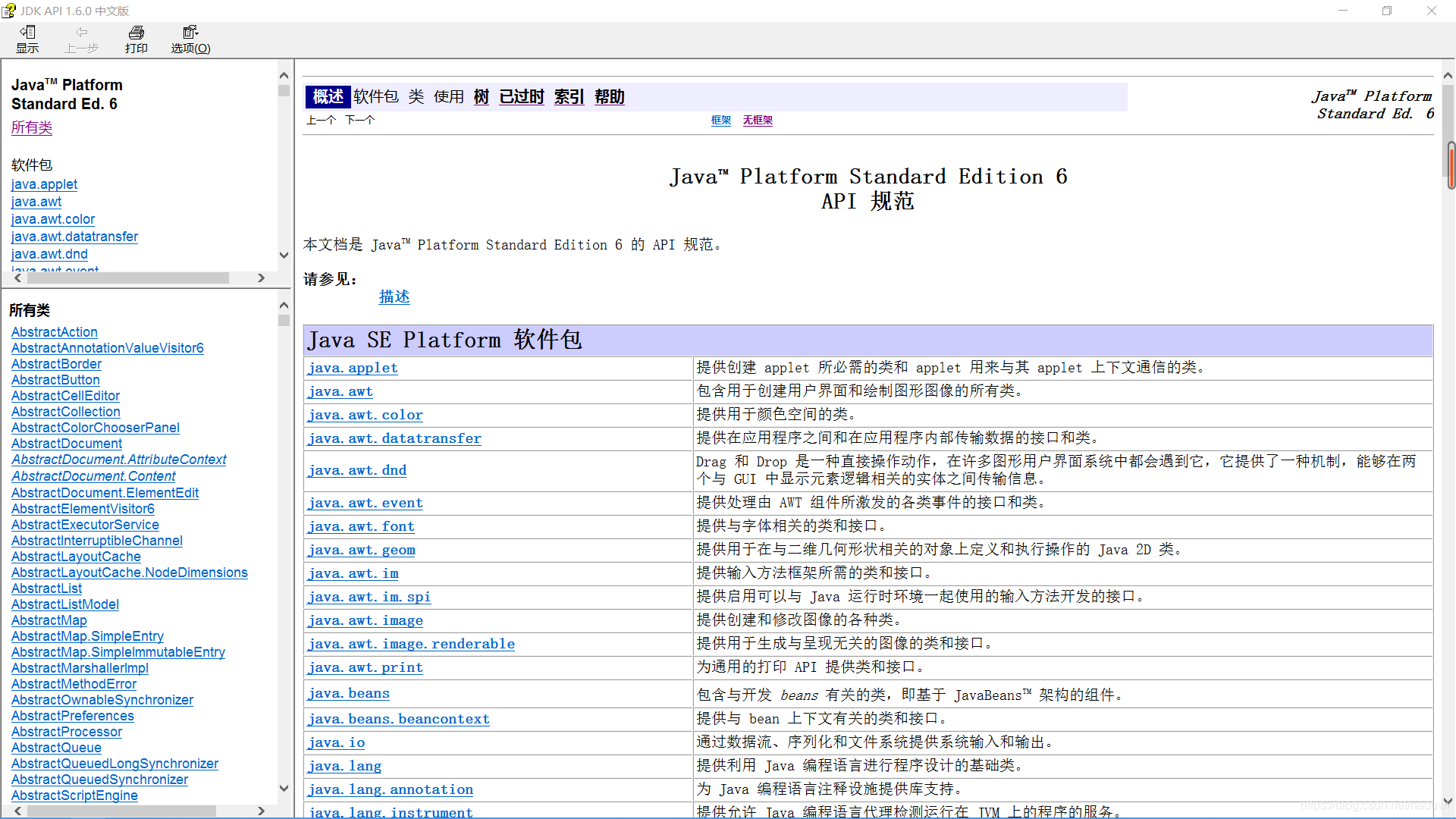Click the 显示 (Show) toolbar icon

pyautogui.click(x=27, y=39)
